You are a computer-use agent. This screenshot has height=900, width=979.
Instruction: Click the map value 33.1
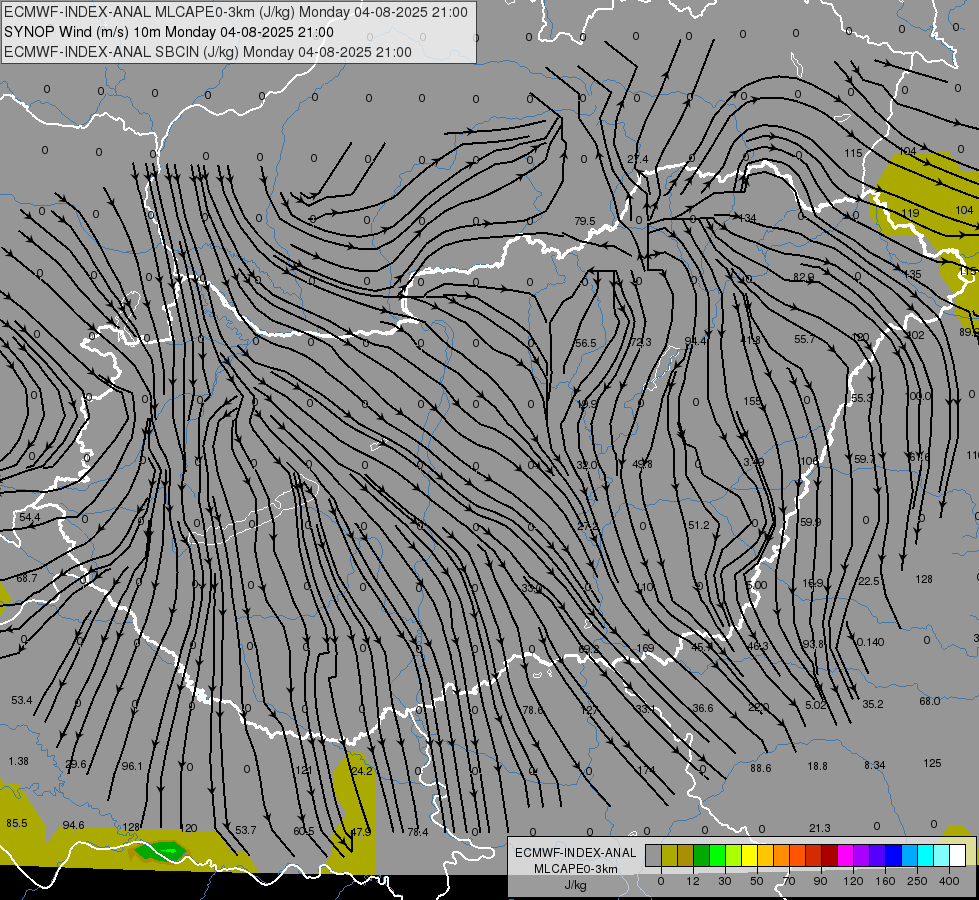point(646,709)
